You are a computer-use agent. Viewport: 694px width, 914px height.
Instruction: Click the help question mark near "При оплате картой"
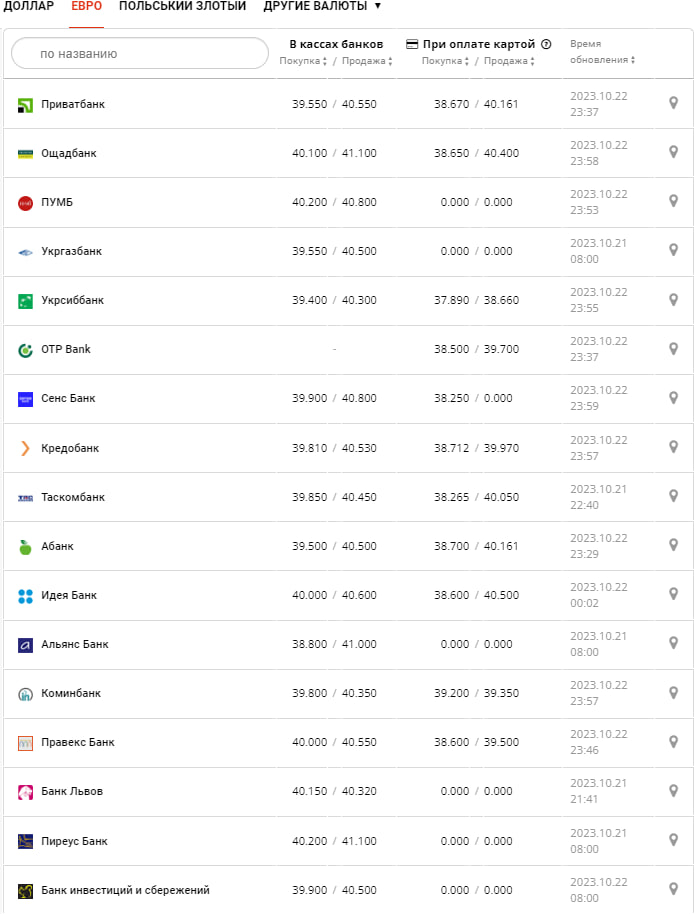coord(546,44)
